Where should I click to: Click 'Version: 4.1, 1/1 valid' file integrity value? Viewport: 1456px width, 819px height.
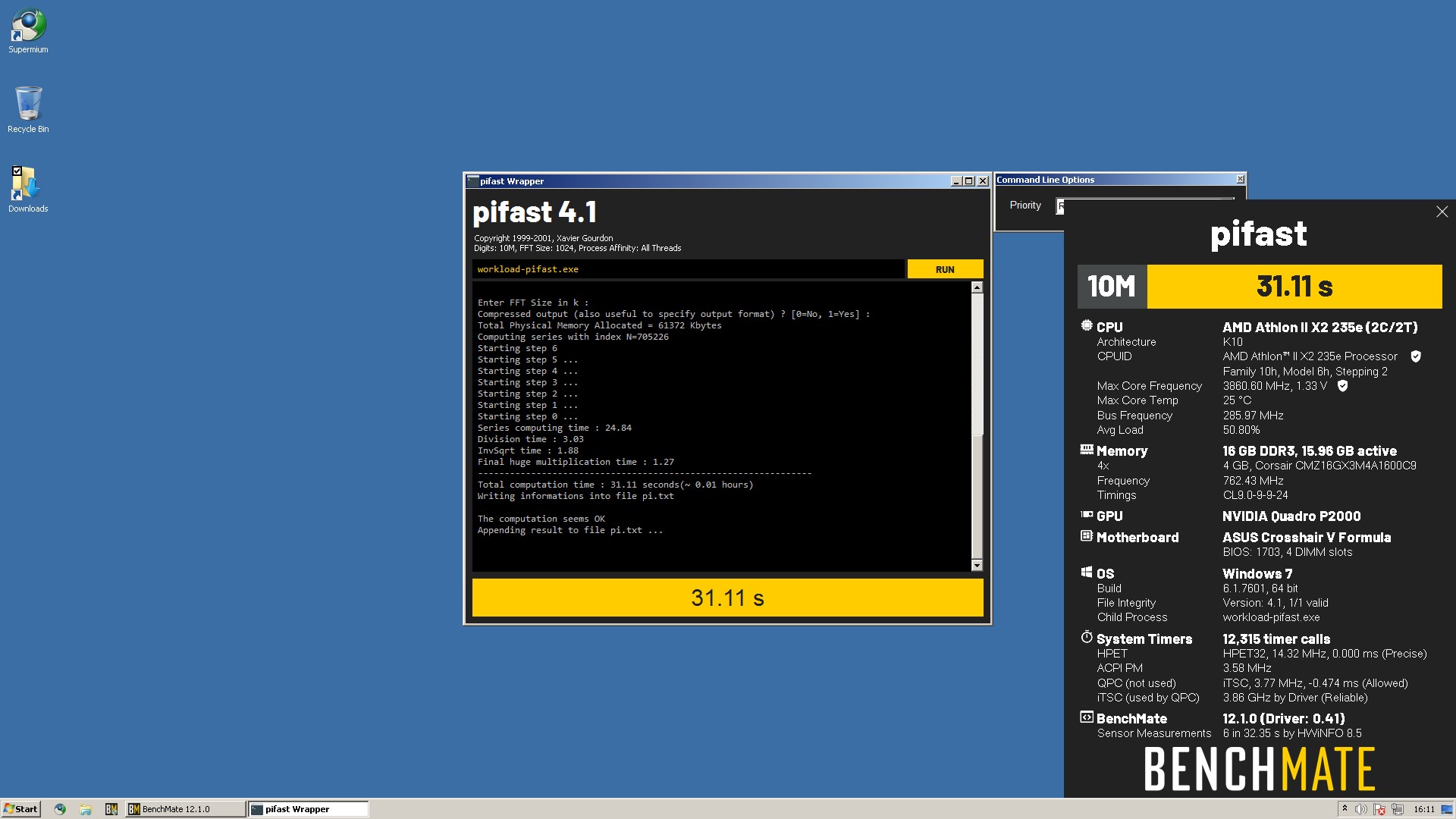click(1276, 603)
